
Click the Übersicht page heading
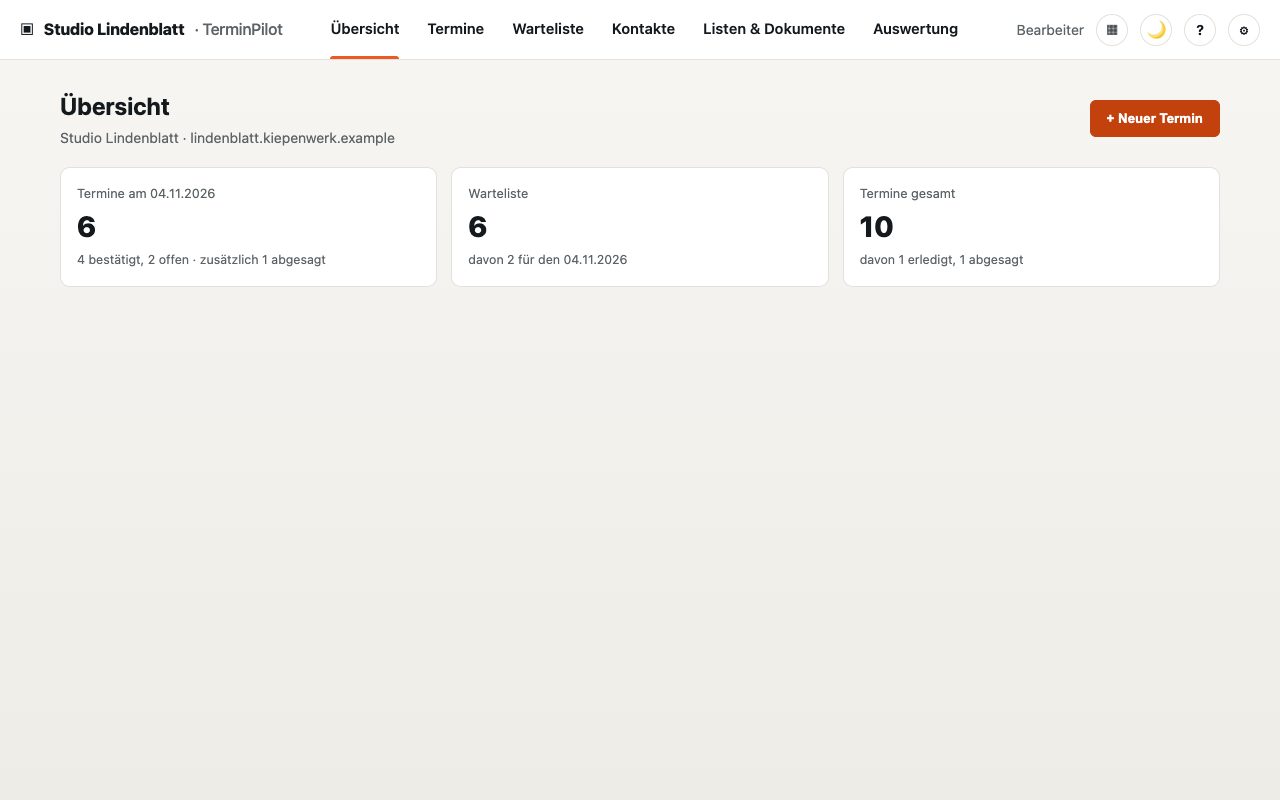tap(115, 106)
